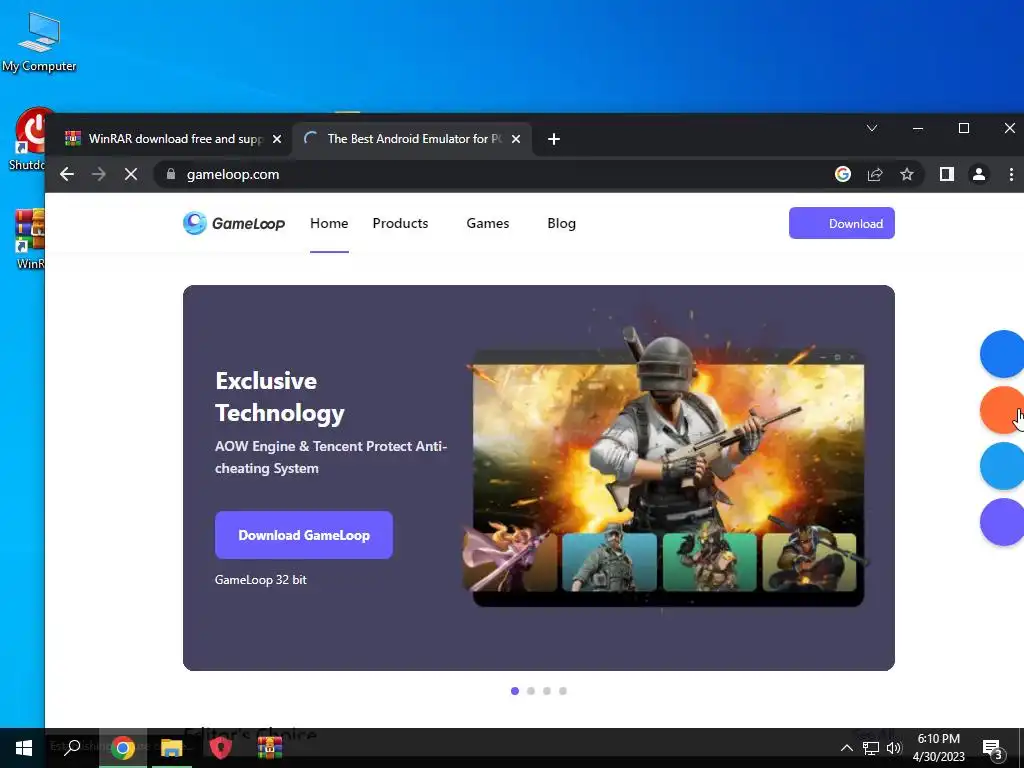Open the Chrome profile avatar icon
Image resolution: width=1024 pixels, height=768 pixels.
click(978, 174)
